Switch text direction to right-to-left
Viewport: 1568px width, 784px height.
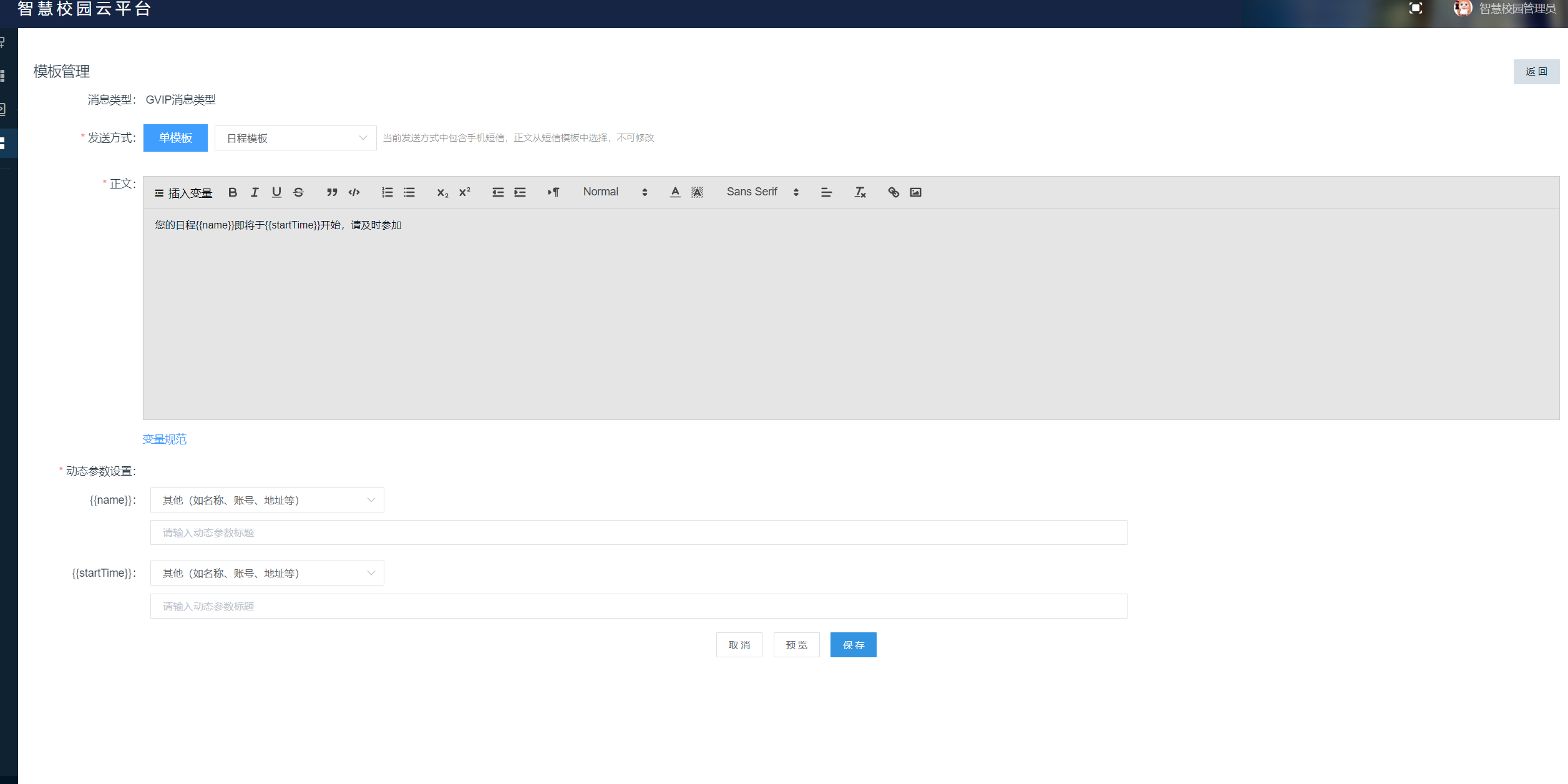tap(553, 192)
